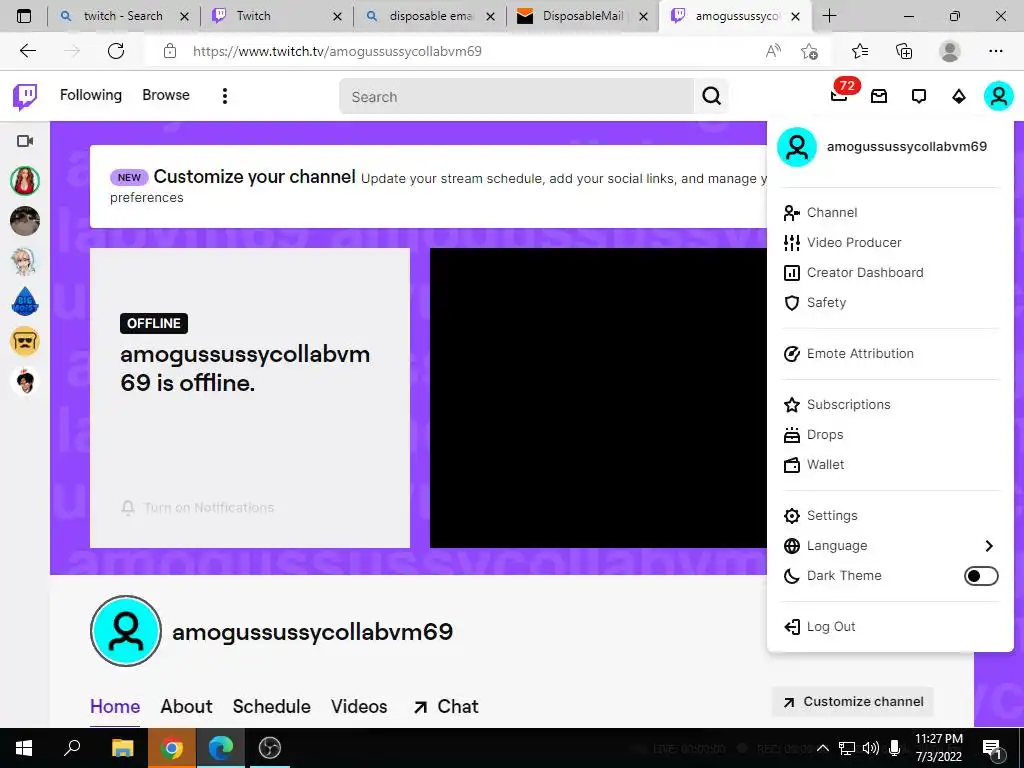Switch to the 'Twitch' browser tab
1024x768 pixels.
276,16
